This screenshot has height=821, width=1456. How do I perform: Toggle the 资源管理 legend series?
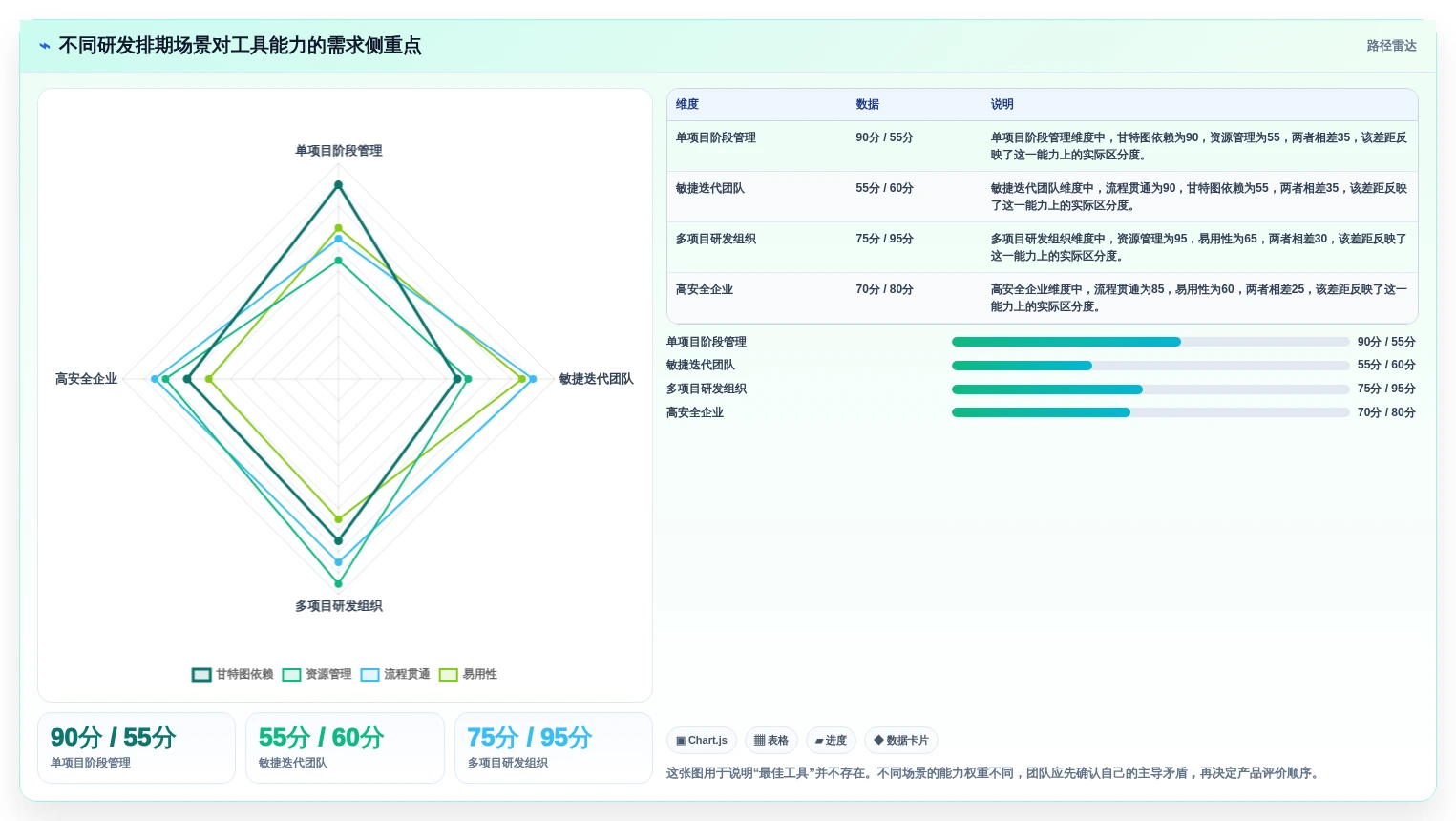click(x=317, y=674)
